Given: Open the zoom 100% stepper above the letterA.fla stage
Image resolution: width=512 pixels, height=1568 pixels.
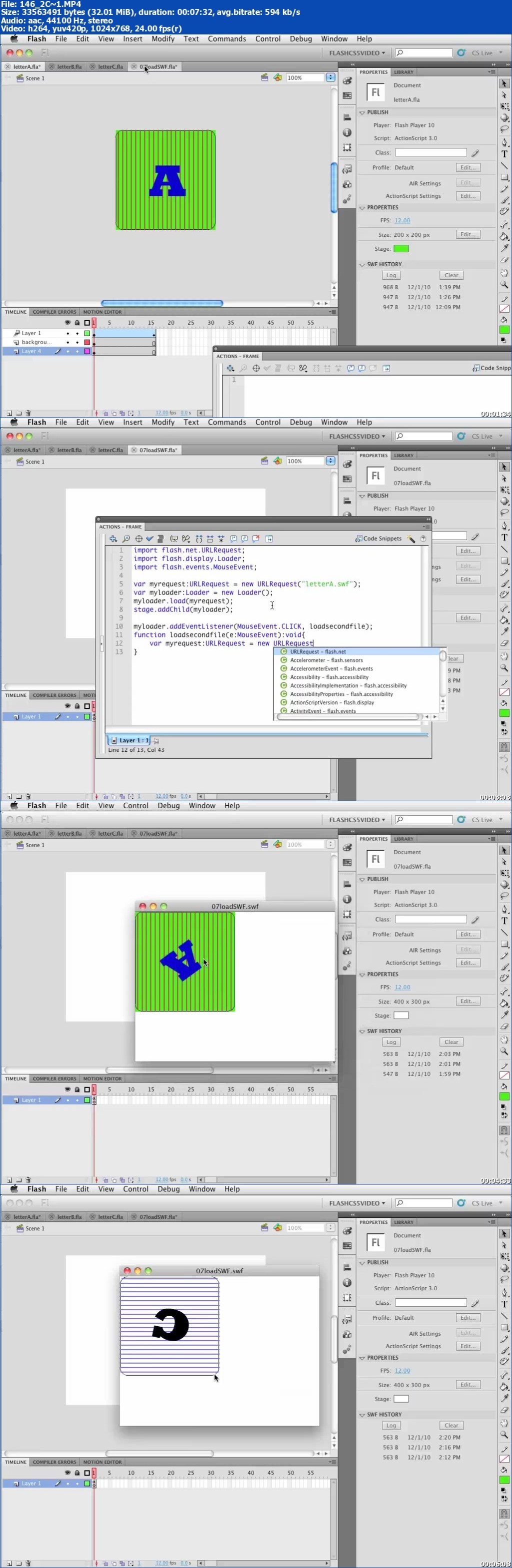Looking at the screenshot, I should pos(330,78).
